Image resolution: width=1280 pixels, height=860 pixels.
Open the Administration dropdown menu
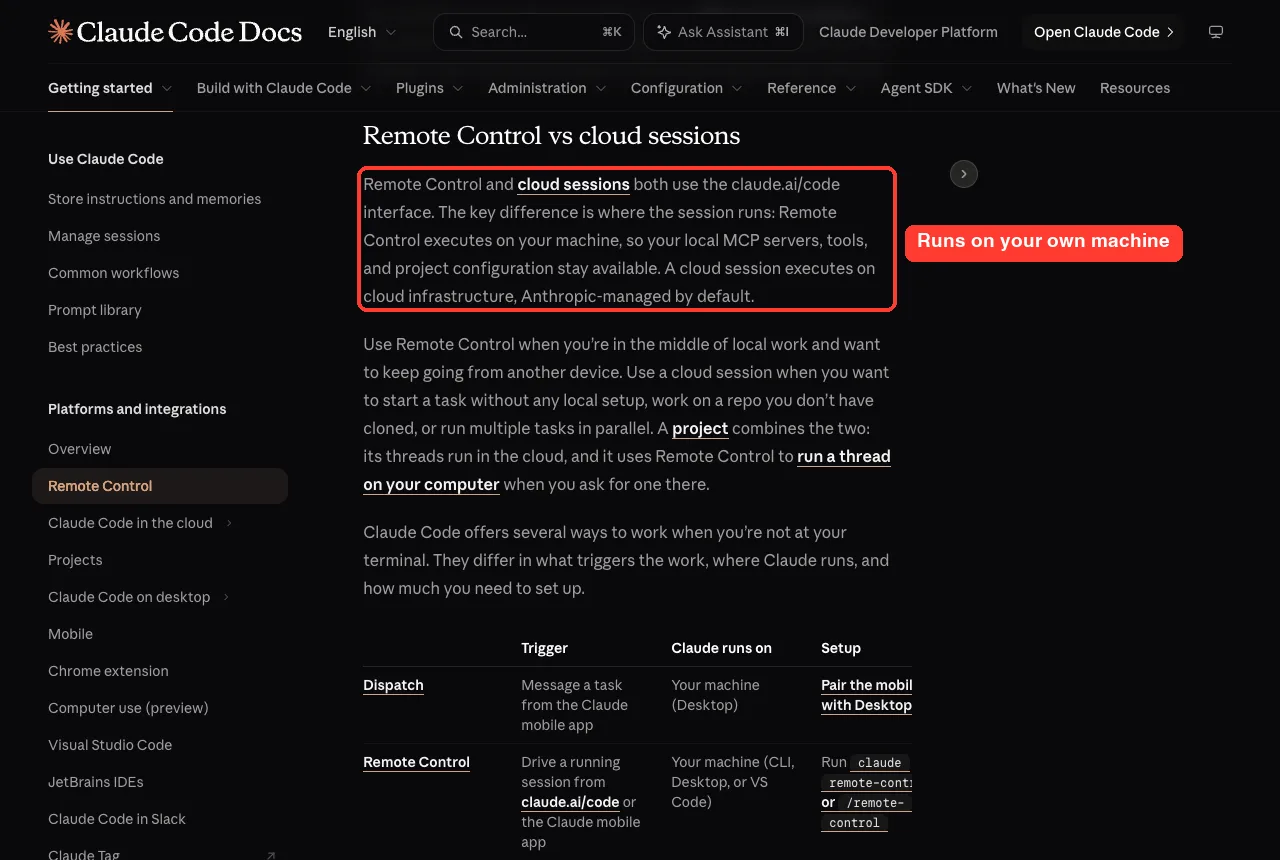coord(547,88)
